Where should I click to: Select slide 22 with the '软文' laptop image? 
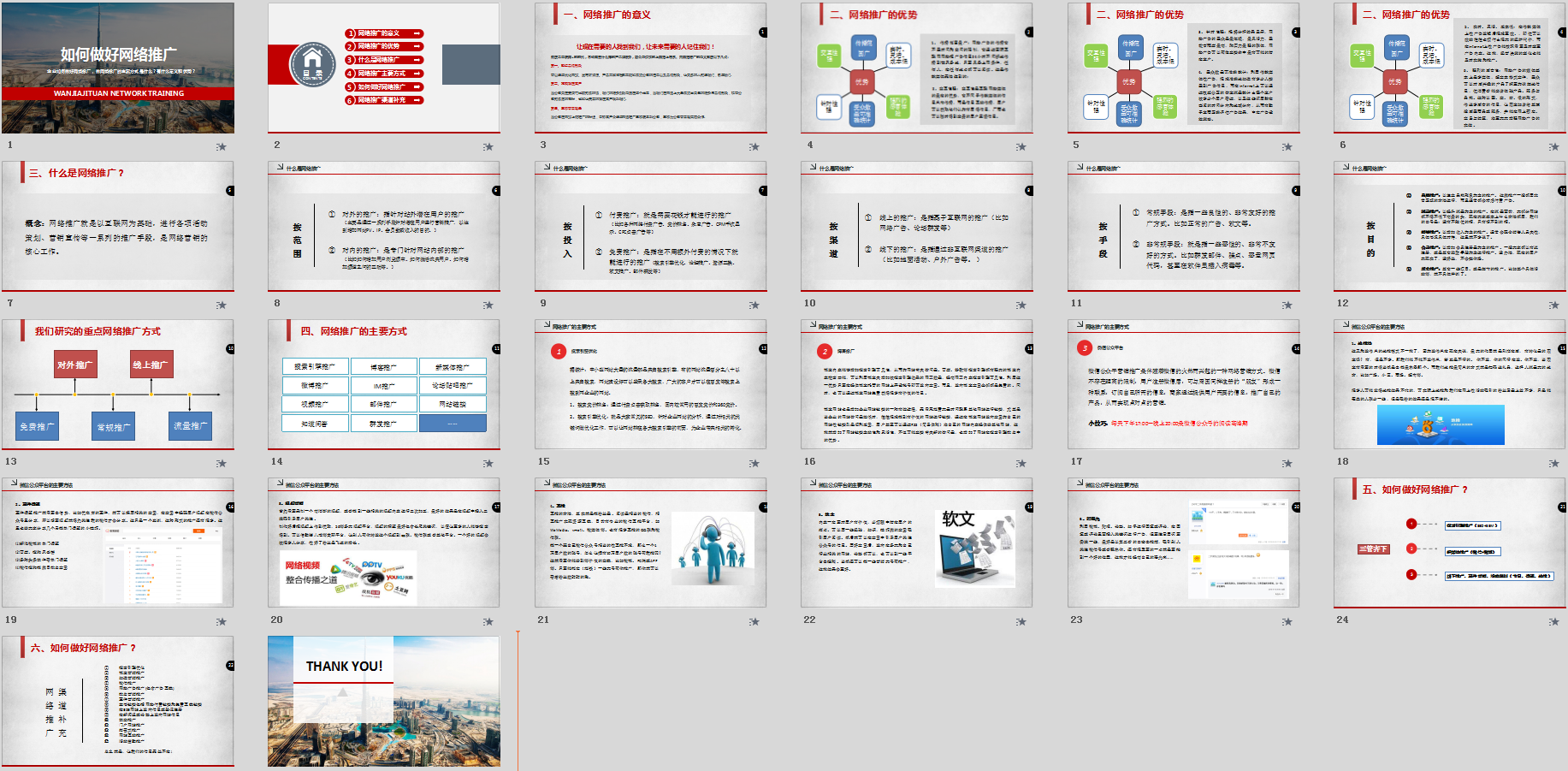(916, 543)
